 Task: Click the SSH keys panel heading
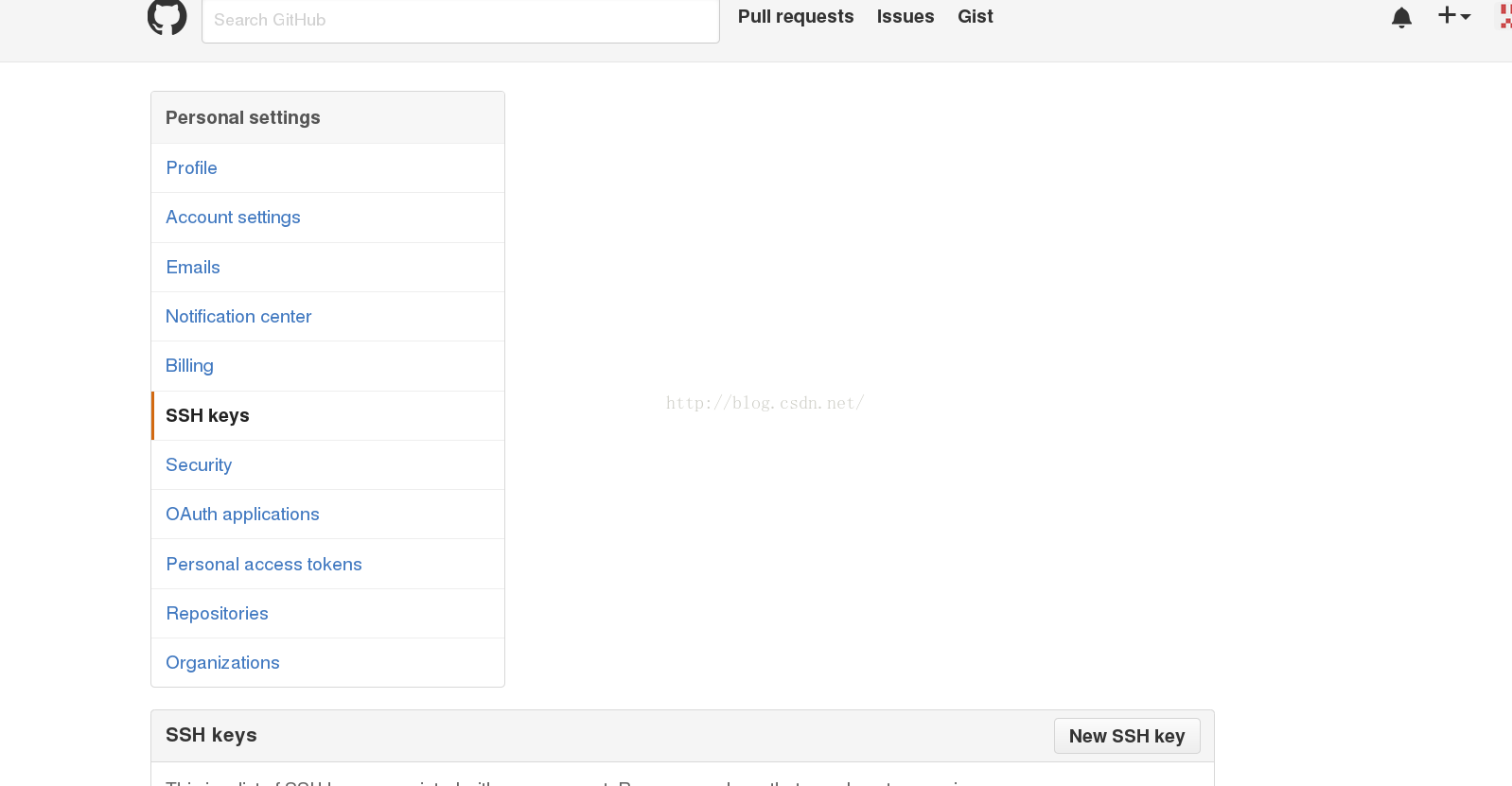coord(211,735)
